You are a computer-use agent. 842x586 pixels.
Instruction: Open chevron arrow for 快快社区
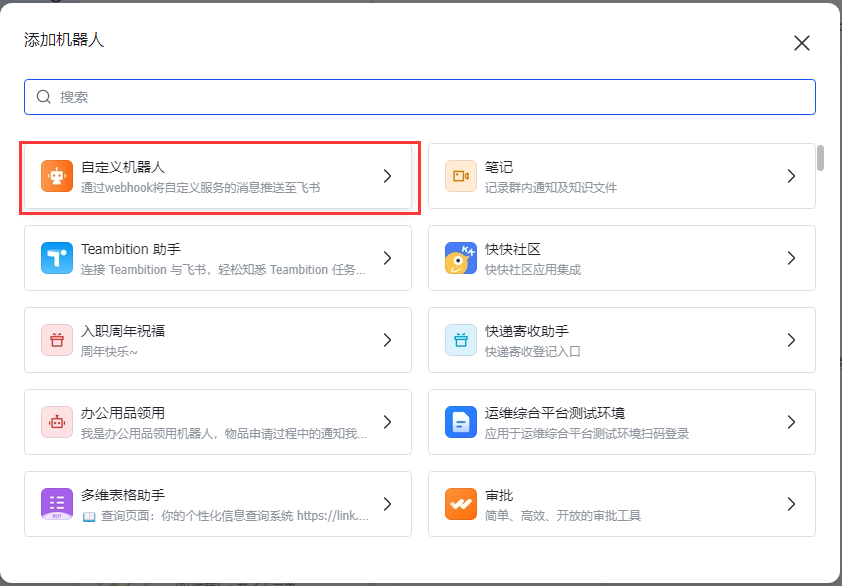[x=791, y=258]
